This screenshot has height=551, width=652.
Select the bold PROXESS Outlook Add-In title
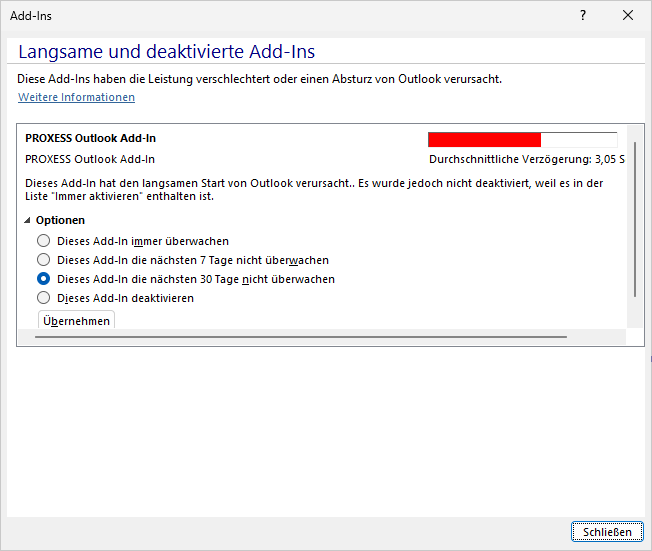tap(90, 139)
